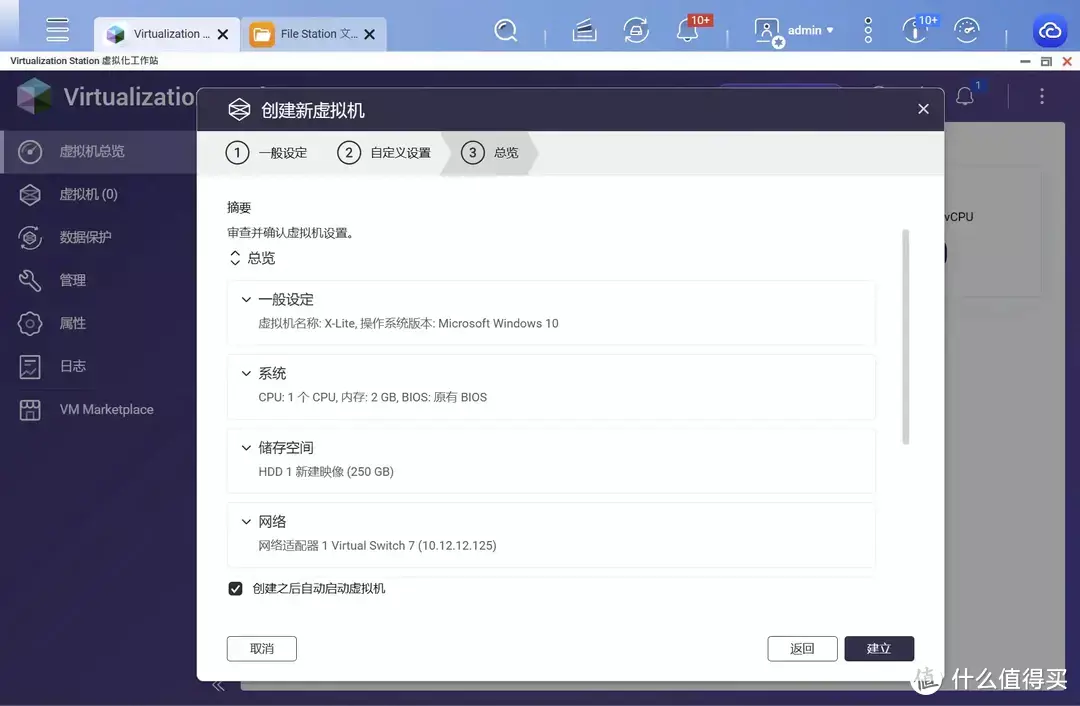Click the HDD 1 新建映像 (250 GB) text
The width and height of the screenshot is (1080, 706).
click(x=326, y=472)
